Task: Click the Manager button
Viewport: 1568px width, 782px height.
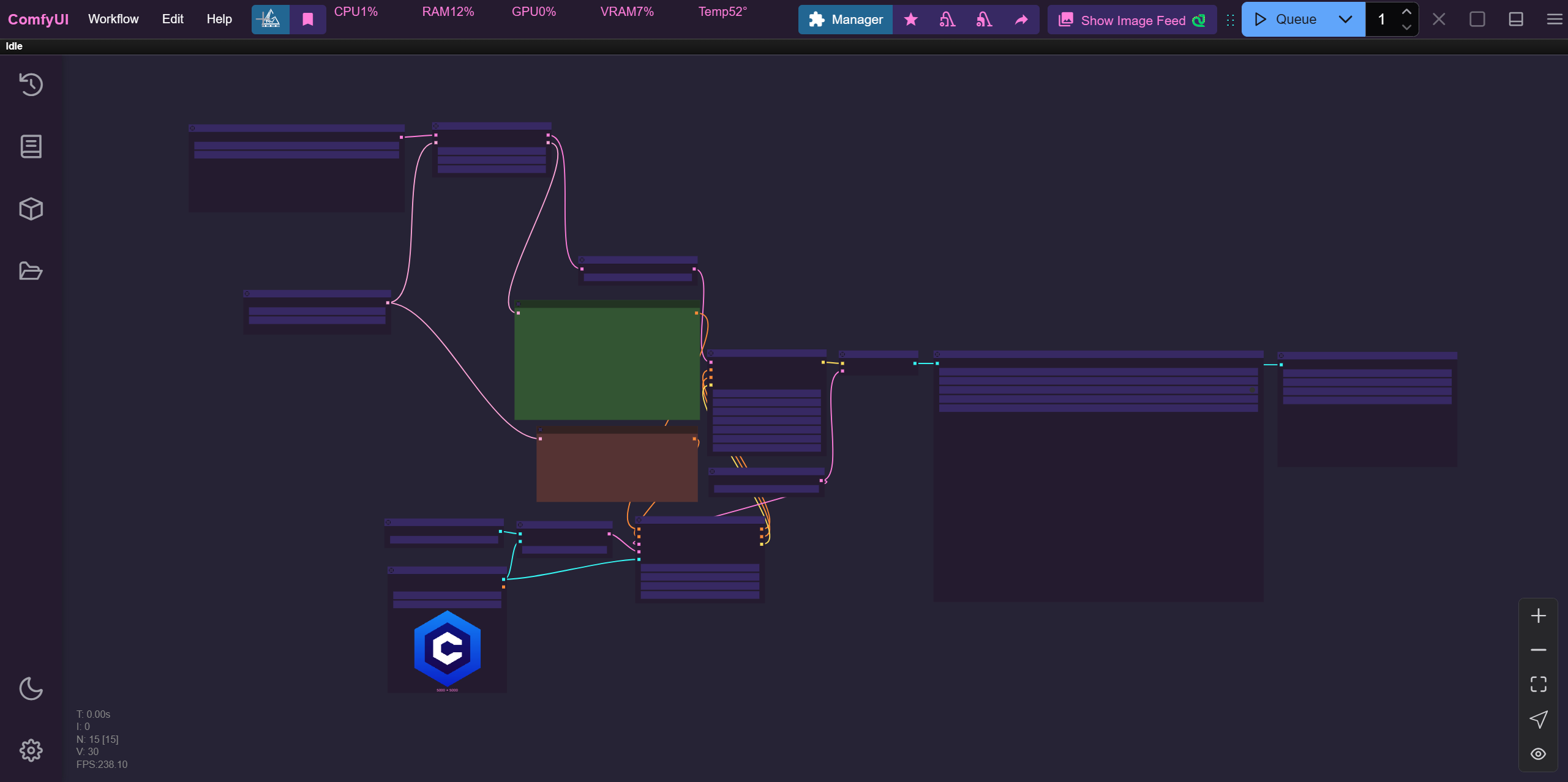Action: coord(846,20)
